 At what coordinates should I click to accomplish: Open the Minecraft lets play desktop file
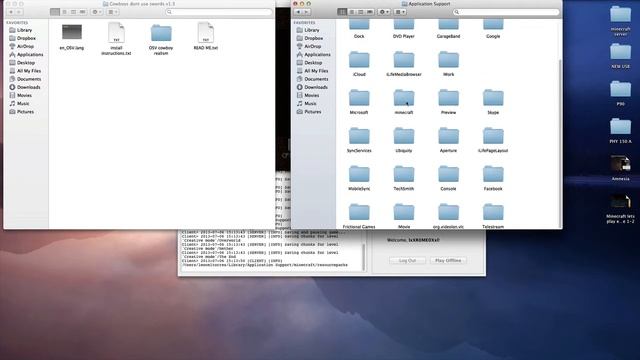point(620,202)
